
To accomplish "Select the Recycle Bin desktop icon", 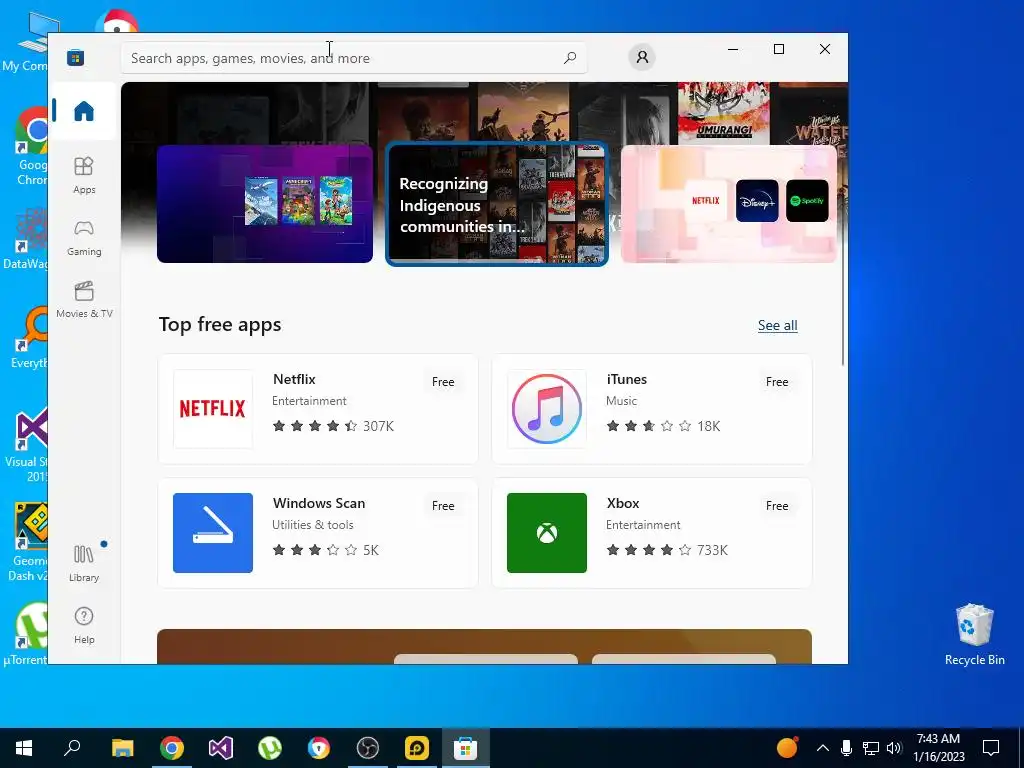I will click(x=974, y=635).
